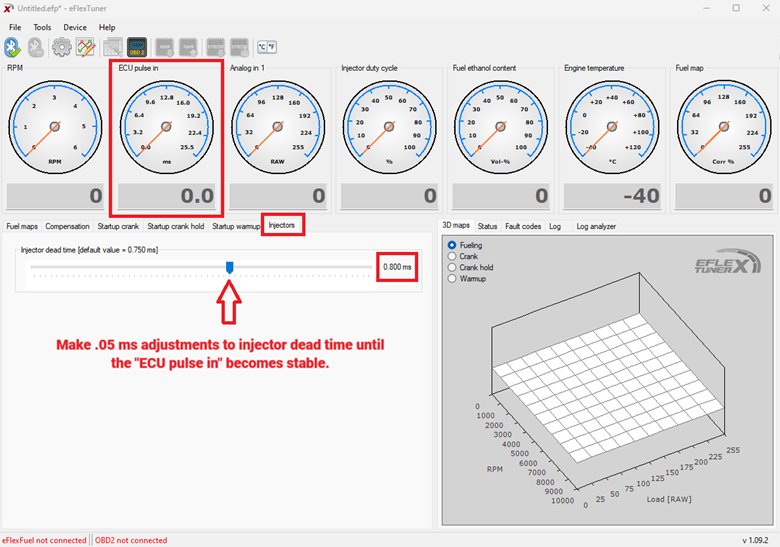Switch to the Compensation tab
This screenshot has width=780, height=547.
pos(67,226)
